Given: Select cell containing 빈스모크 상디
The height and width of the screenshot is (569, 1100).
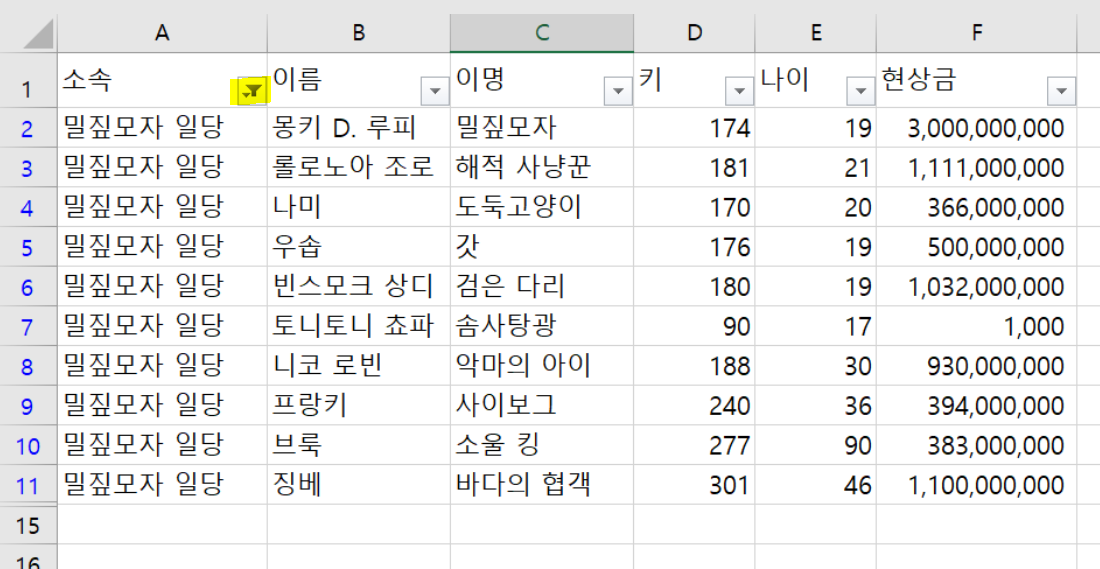Looking at the screenshot, I should coord(358,287).
